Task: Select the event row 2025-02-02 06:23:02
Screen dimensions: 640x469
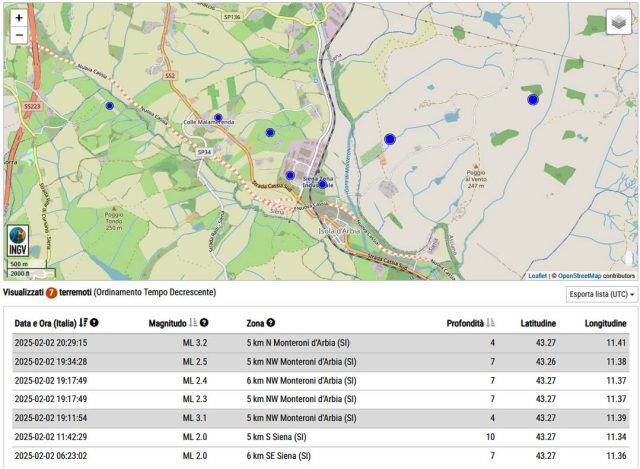Action: pyautogui.click(x=320, y=456)
